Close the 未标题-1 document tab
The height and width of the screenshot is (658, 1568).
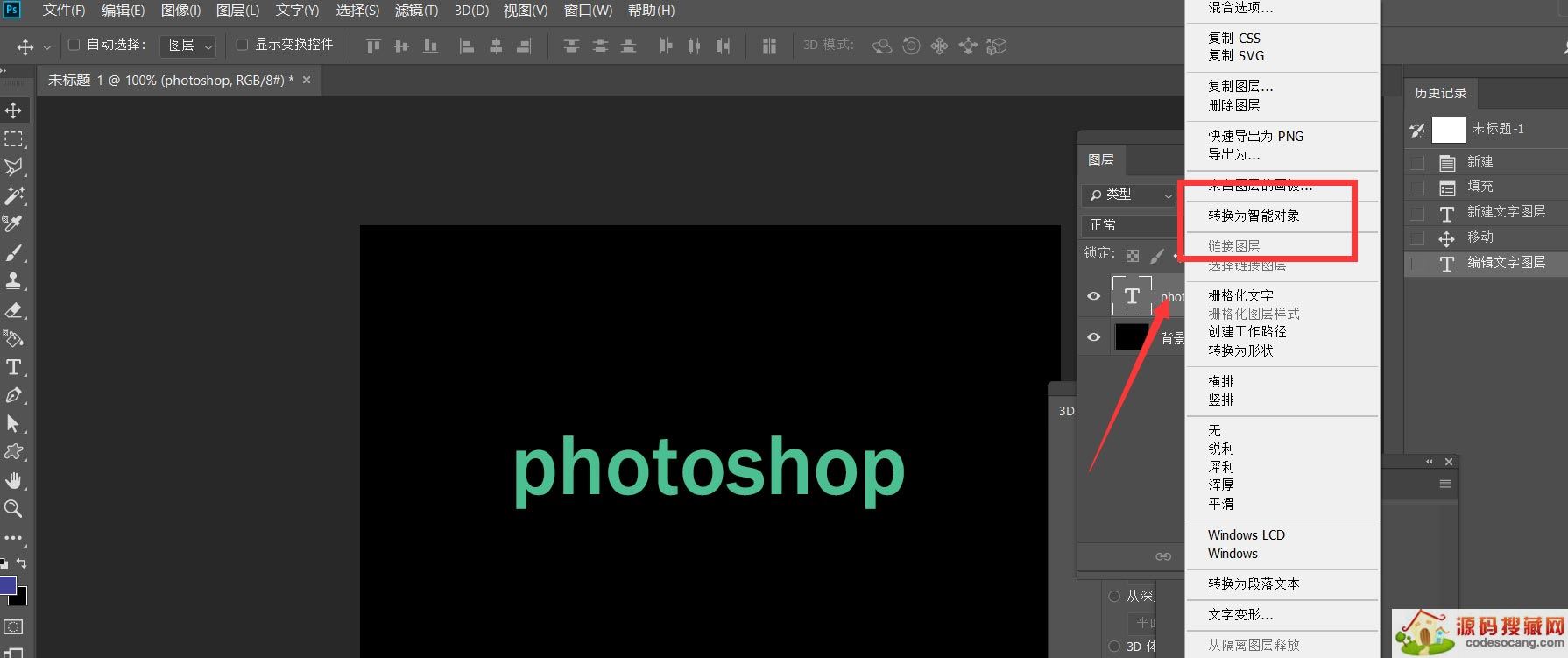tap(307, 81)
